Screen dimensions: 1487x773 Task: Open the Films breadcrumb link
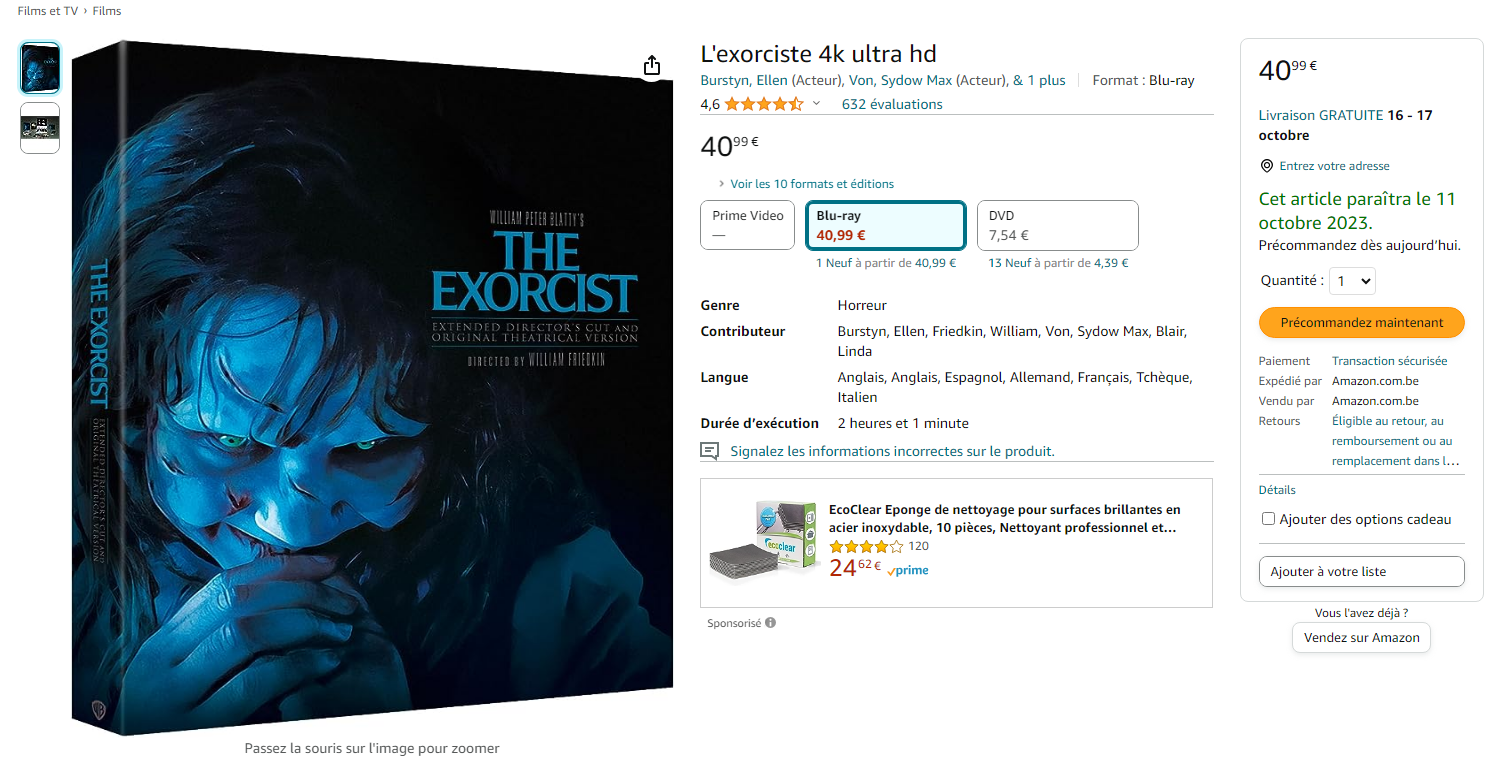[107, 11]
